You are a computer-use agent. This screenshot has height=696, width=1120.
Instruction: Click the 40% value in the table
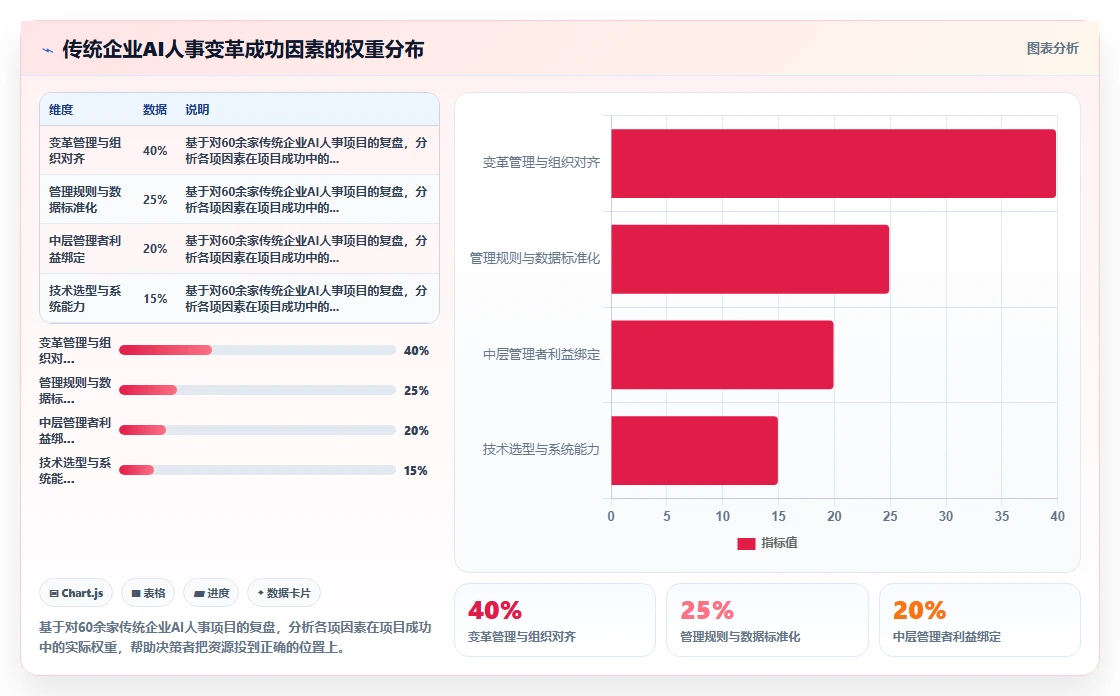(x=155, y=151)
